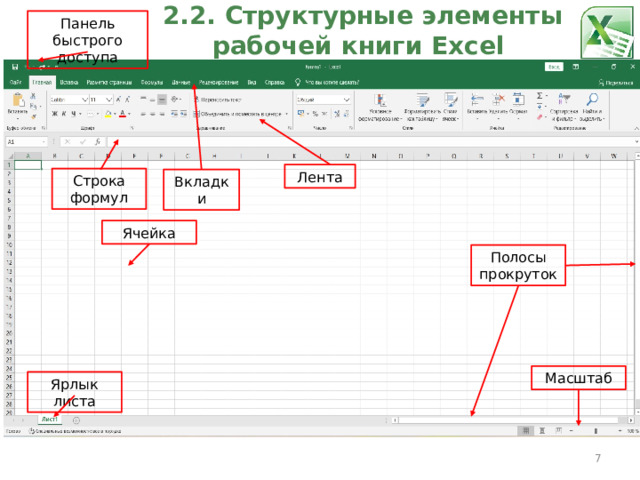Click the Cut scissors icon
Screen dimensions: 640x480
(x=33, y=96)
